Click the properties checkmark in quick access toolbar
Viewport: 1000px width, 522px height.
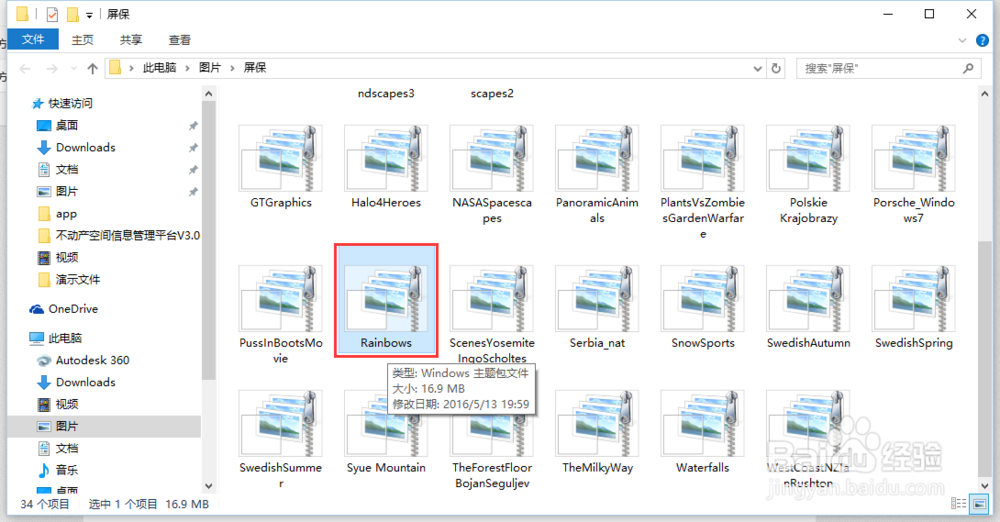52,14
